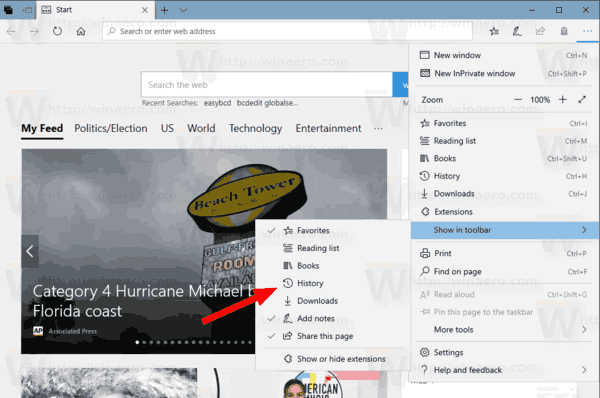Open the US feed tab

(167, 128)
